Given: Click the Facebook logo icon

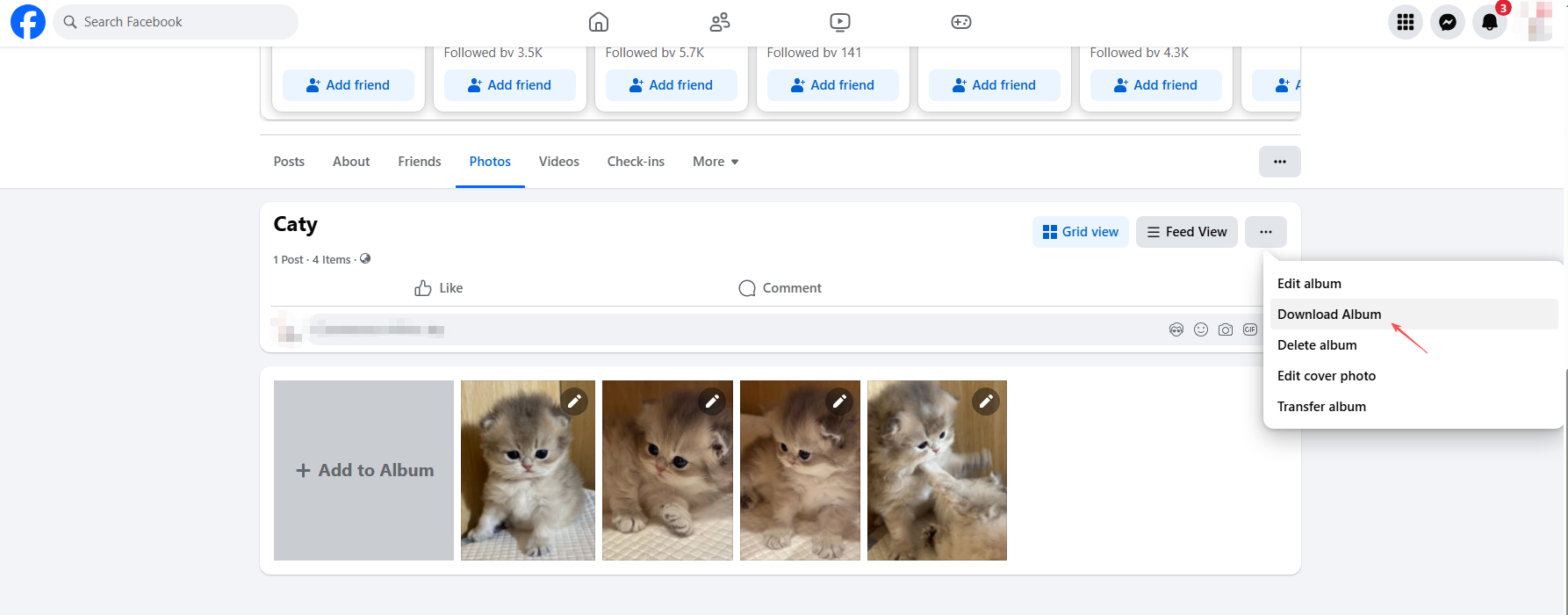Looking at the screenshot, I should click(28, 22).
